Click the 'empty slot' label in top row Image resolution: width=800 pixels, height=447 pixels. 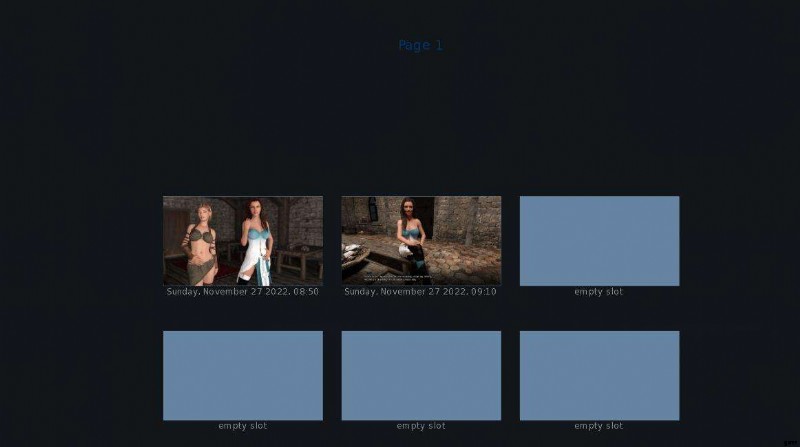(599, 292)
